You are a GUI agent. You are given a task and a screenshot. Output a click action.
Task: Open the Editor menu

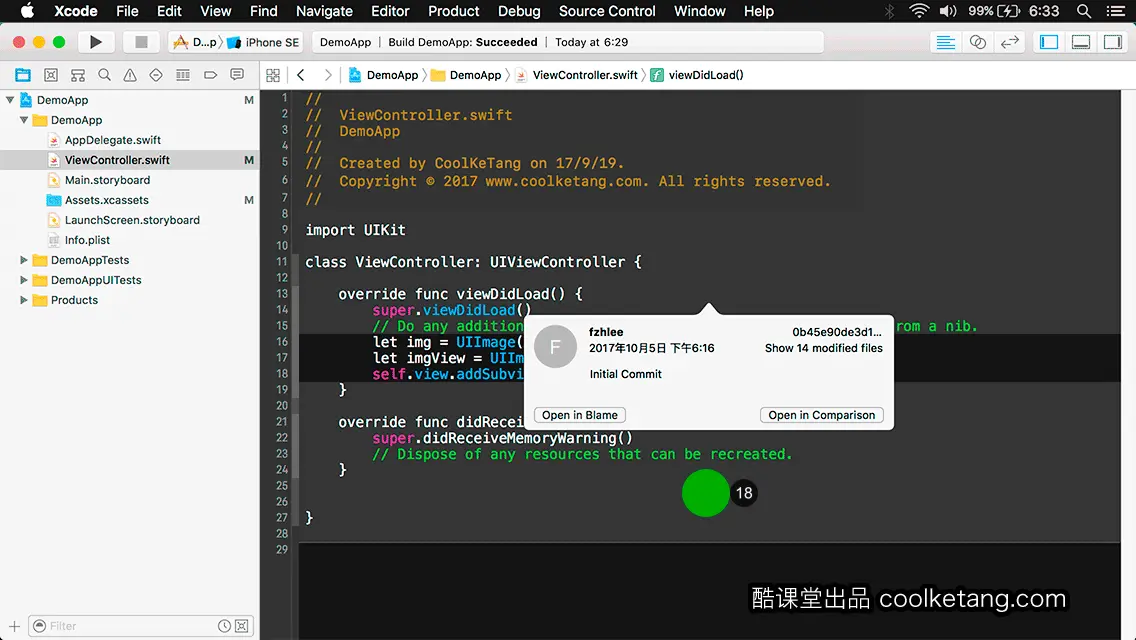(390, 11)
